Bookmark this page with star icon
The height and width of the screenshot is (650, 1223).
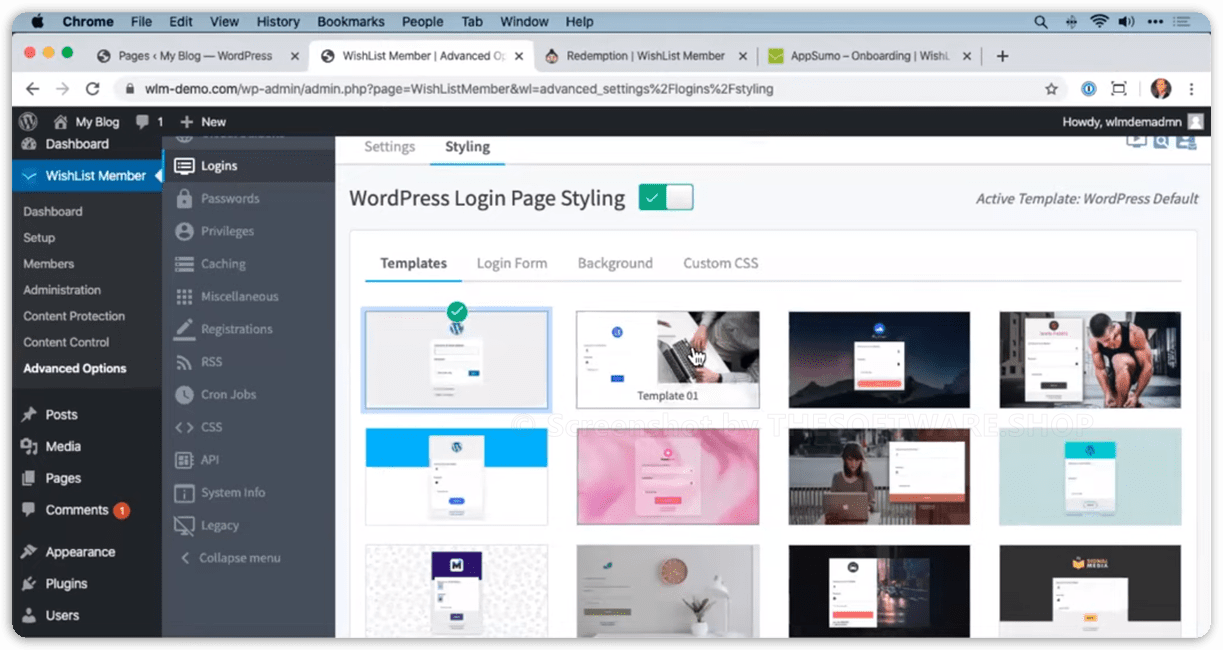(1051, 89)
